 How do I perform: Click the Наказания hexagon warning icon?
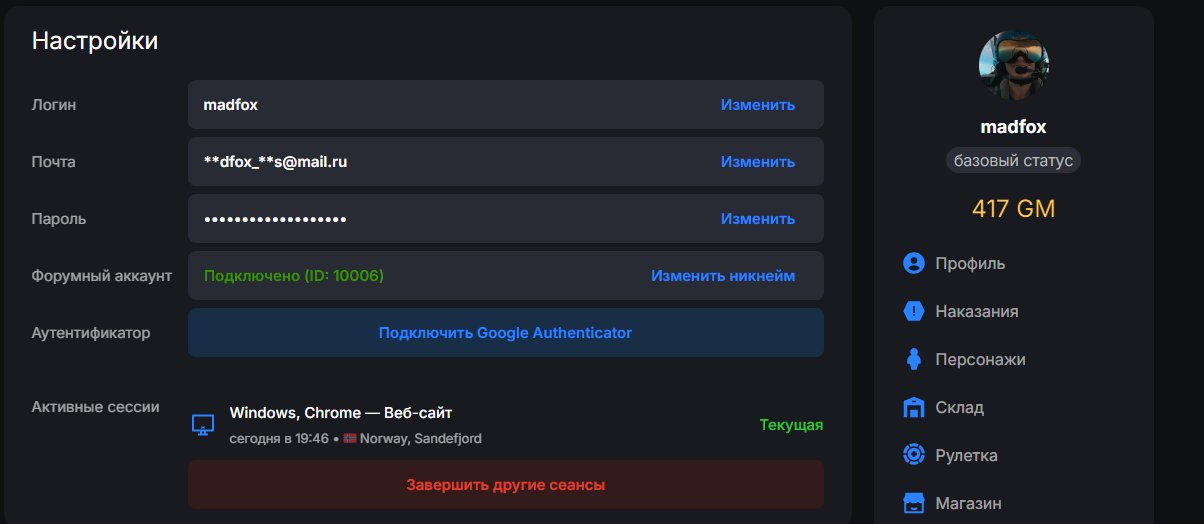click(x=913, y=311)
